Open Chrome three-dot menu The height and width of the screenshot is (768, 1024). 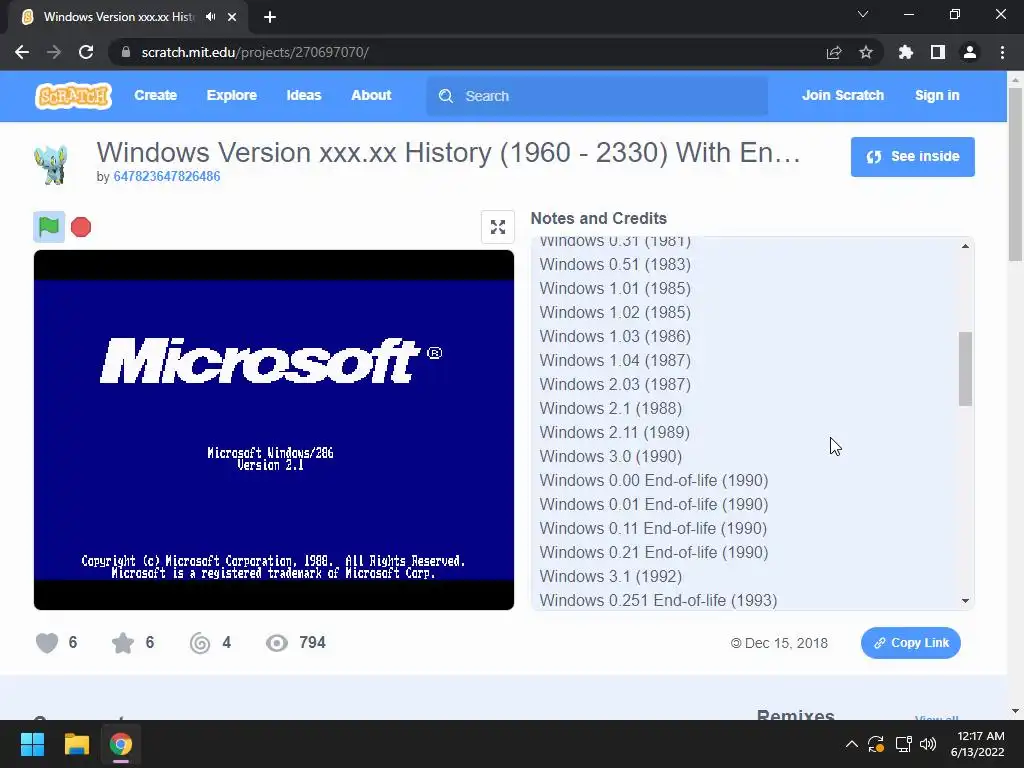tap(1002, 52)
